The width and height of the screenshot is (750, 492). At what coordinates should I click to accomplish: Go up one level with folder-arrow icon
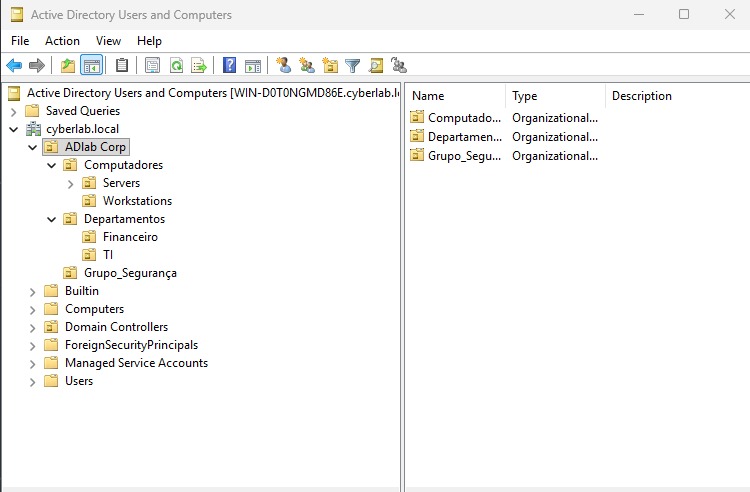[67, 65]
